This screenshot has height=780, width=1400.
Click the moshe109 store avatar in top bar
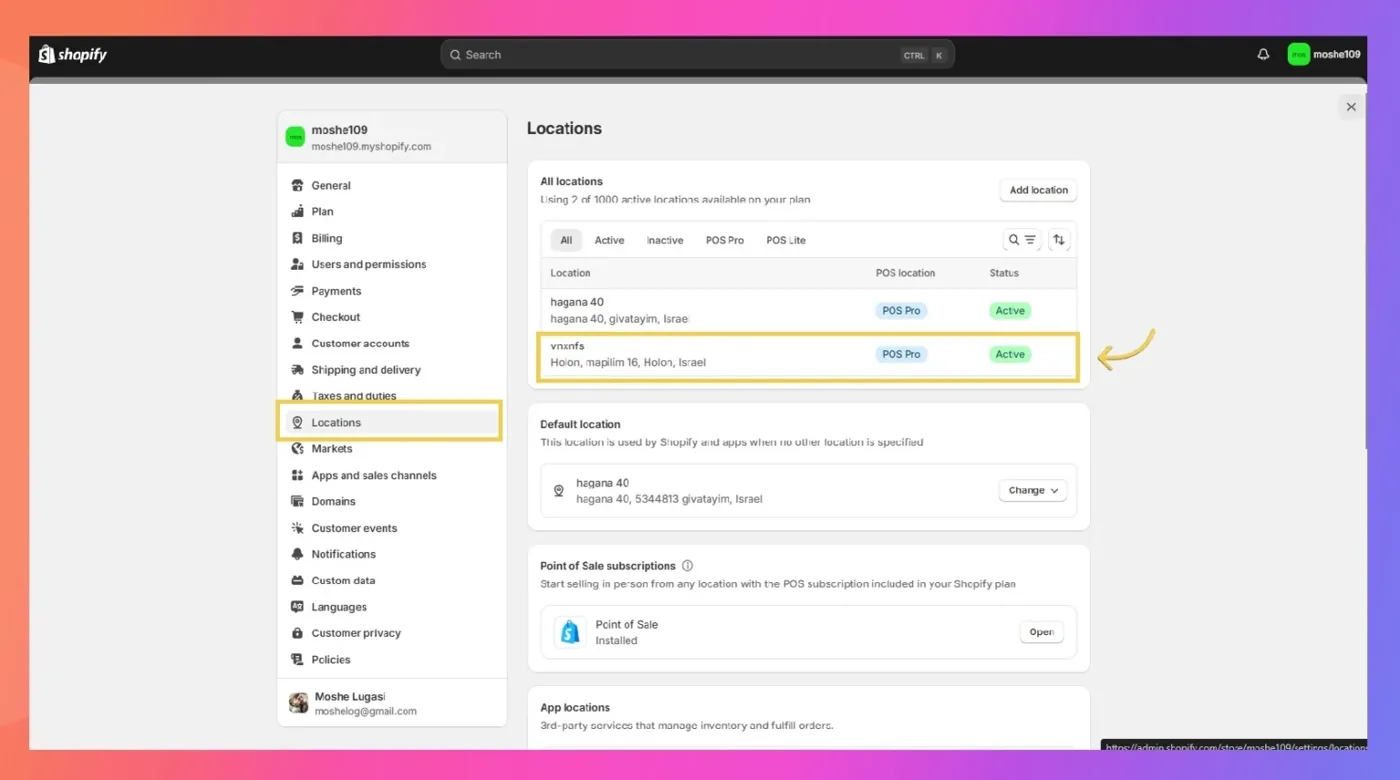[x=1298, y=55]
